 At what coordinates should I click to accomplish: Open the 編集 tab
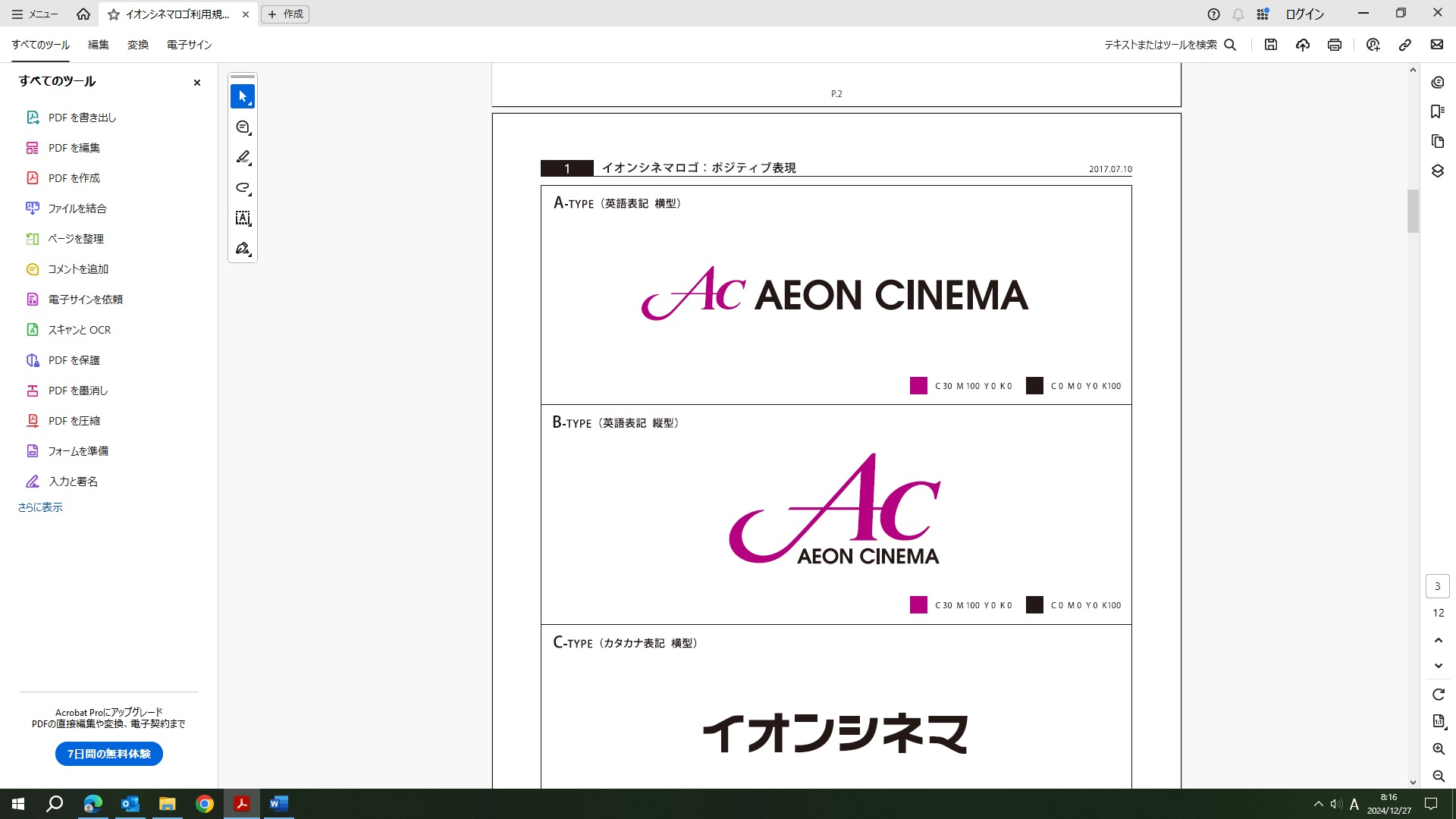(x=99, y=45)
